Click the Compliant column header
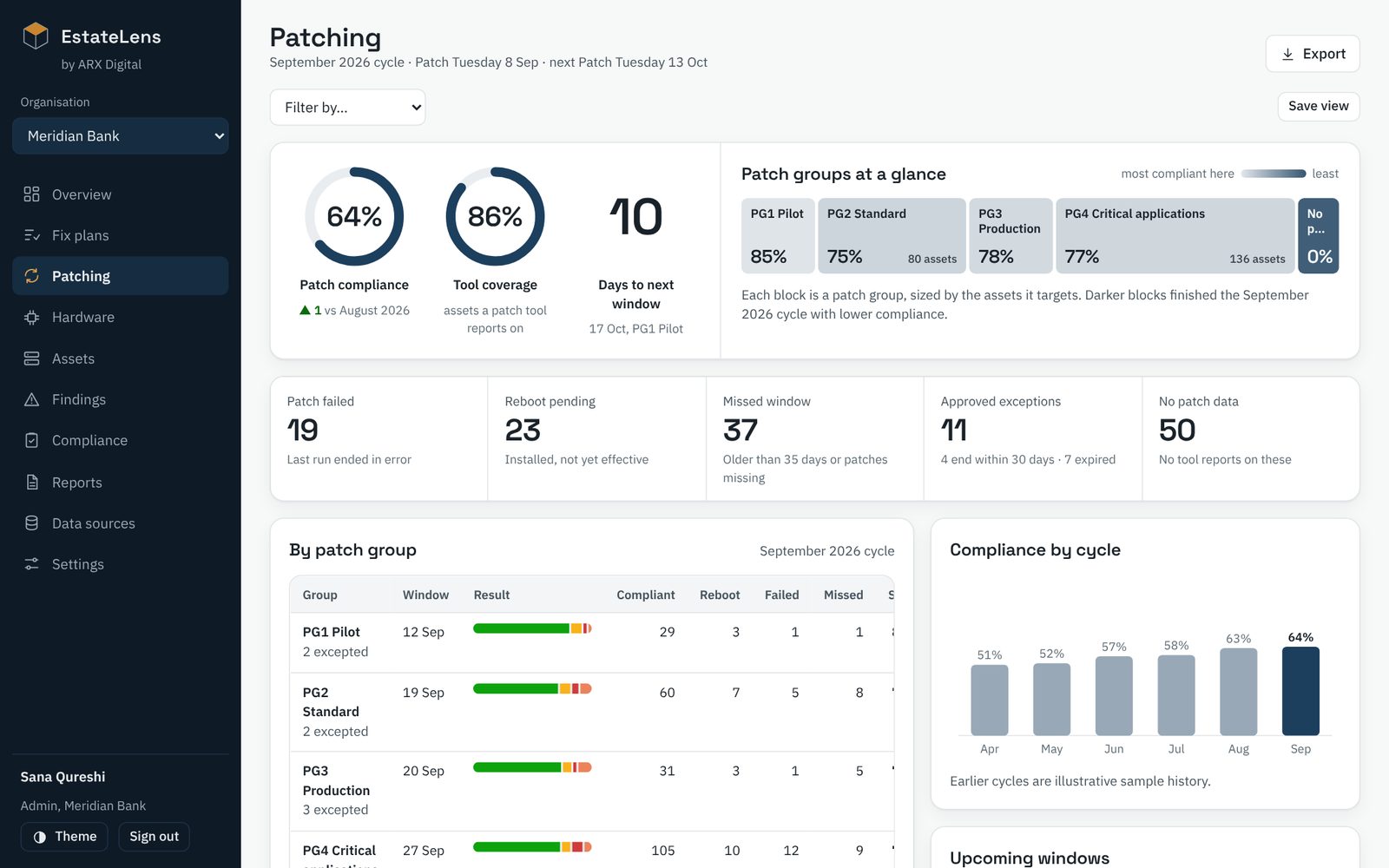Screen dimensions: 1389x868 pyautogui.click(x=645, y=595)
